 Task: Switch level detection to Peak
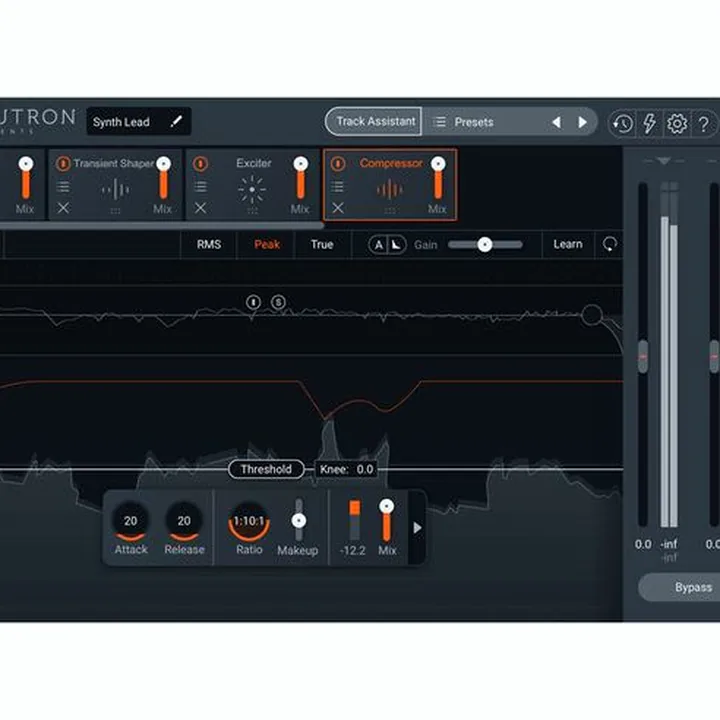pyautogui.click(x=267, y=244)
